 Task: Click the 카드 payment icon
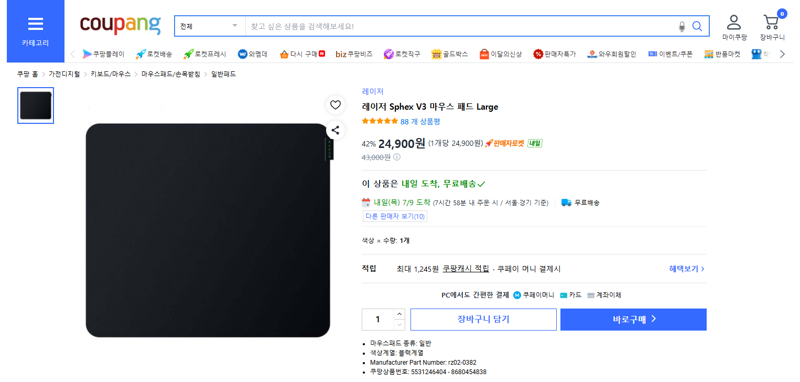coord(564,295)
